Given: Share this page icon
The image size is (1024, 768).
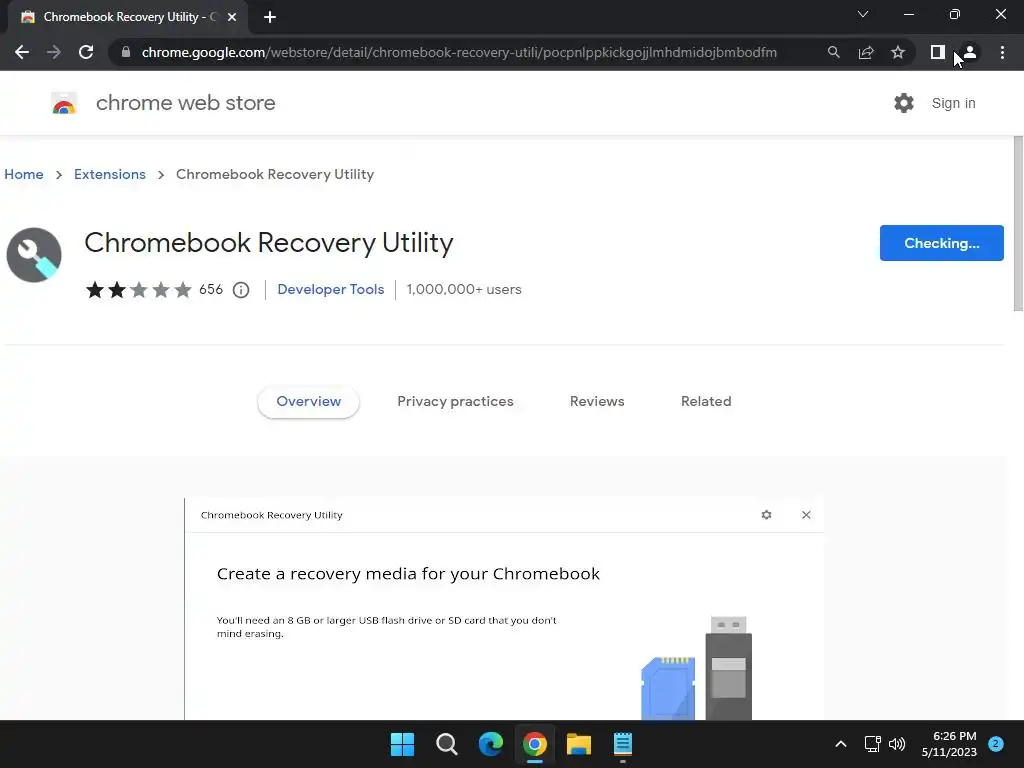Looking at the screenshot, I should (x=866, y=52).
